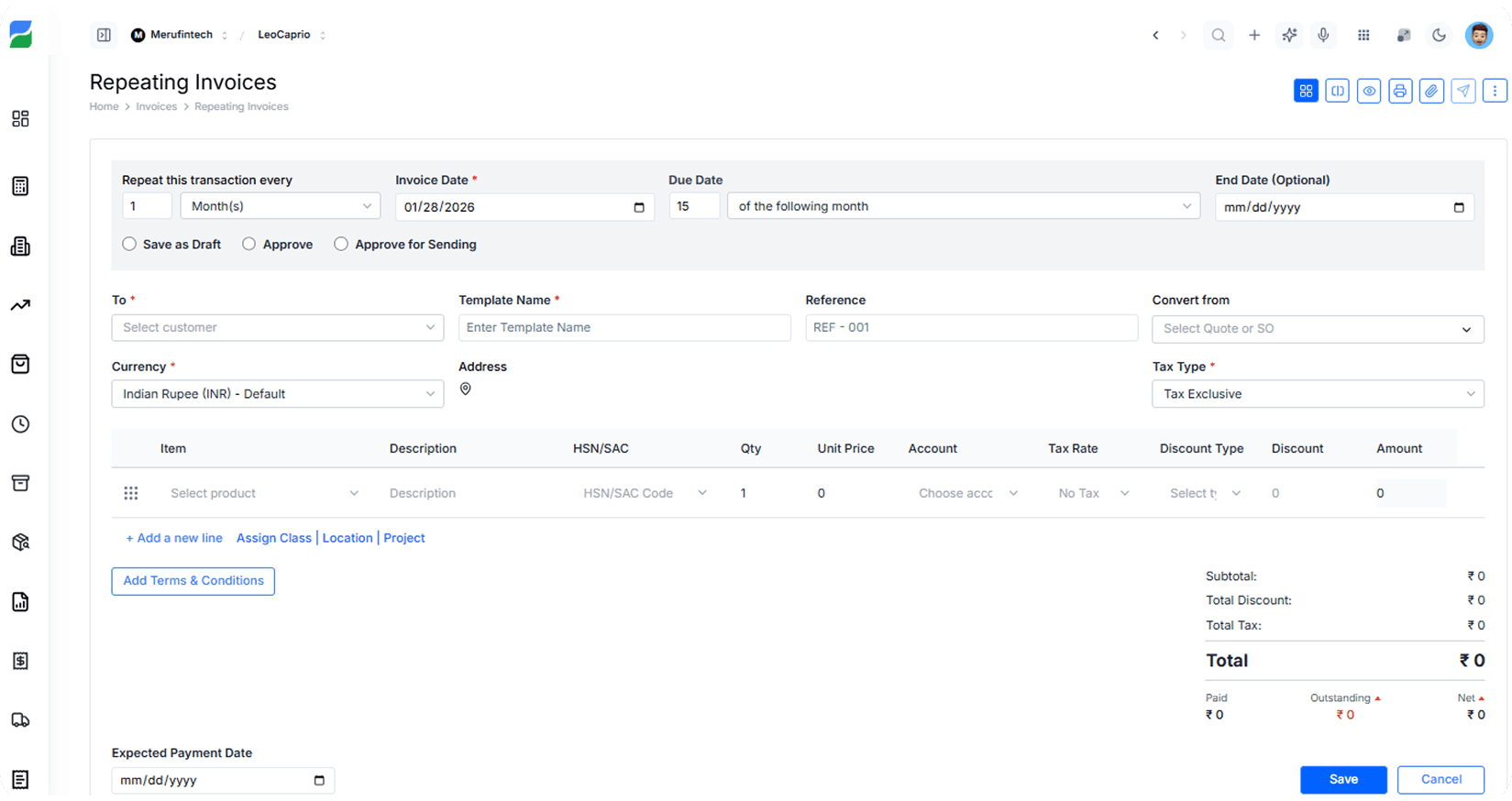
Task: Open the Month(s) frequency dropdown
Action: tap(280, 206)
